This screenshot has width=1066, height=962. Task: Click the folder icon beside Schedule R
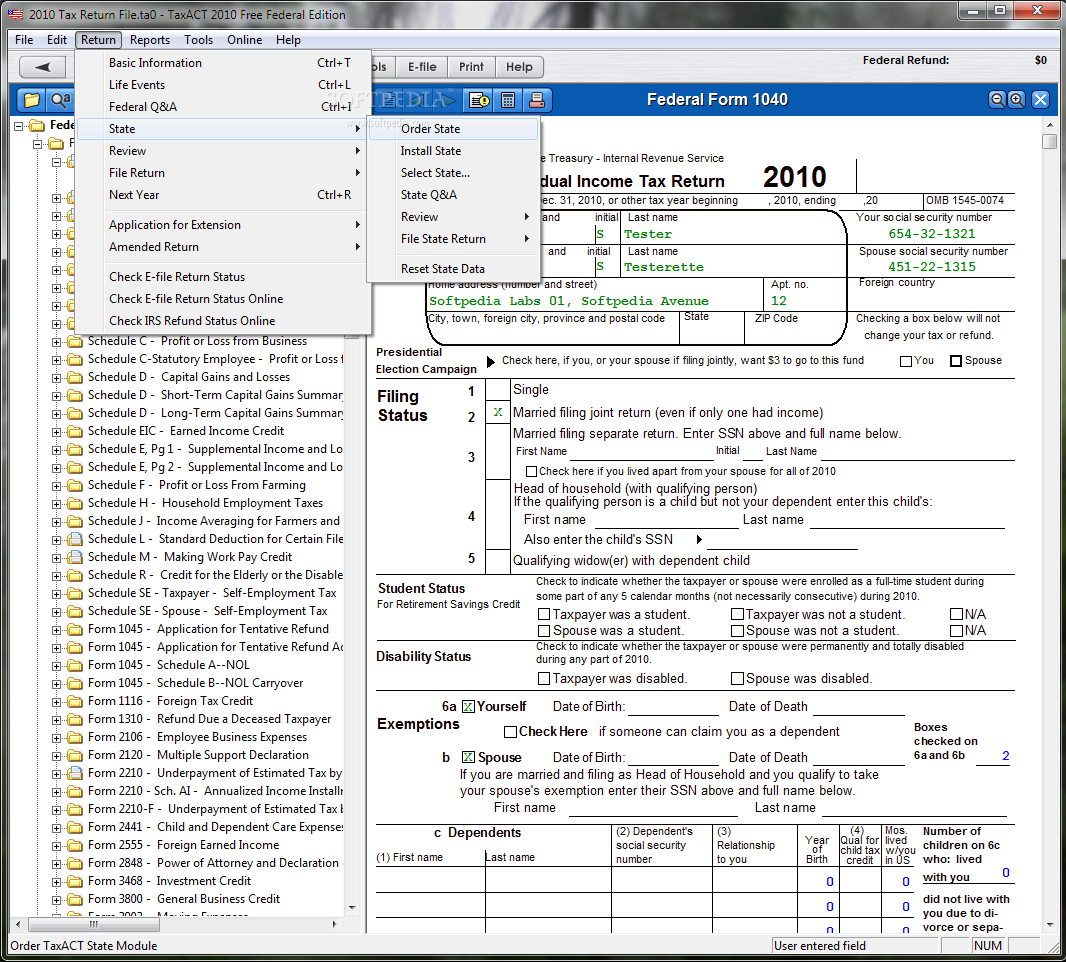(75, 575)
